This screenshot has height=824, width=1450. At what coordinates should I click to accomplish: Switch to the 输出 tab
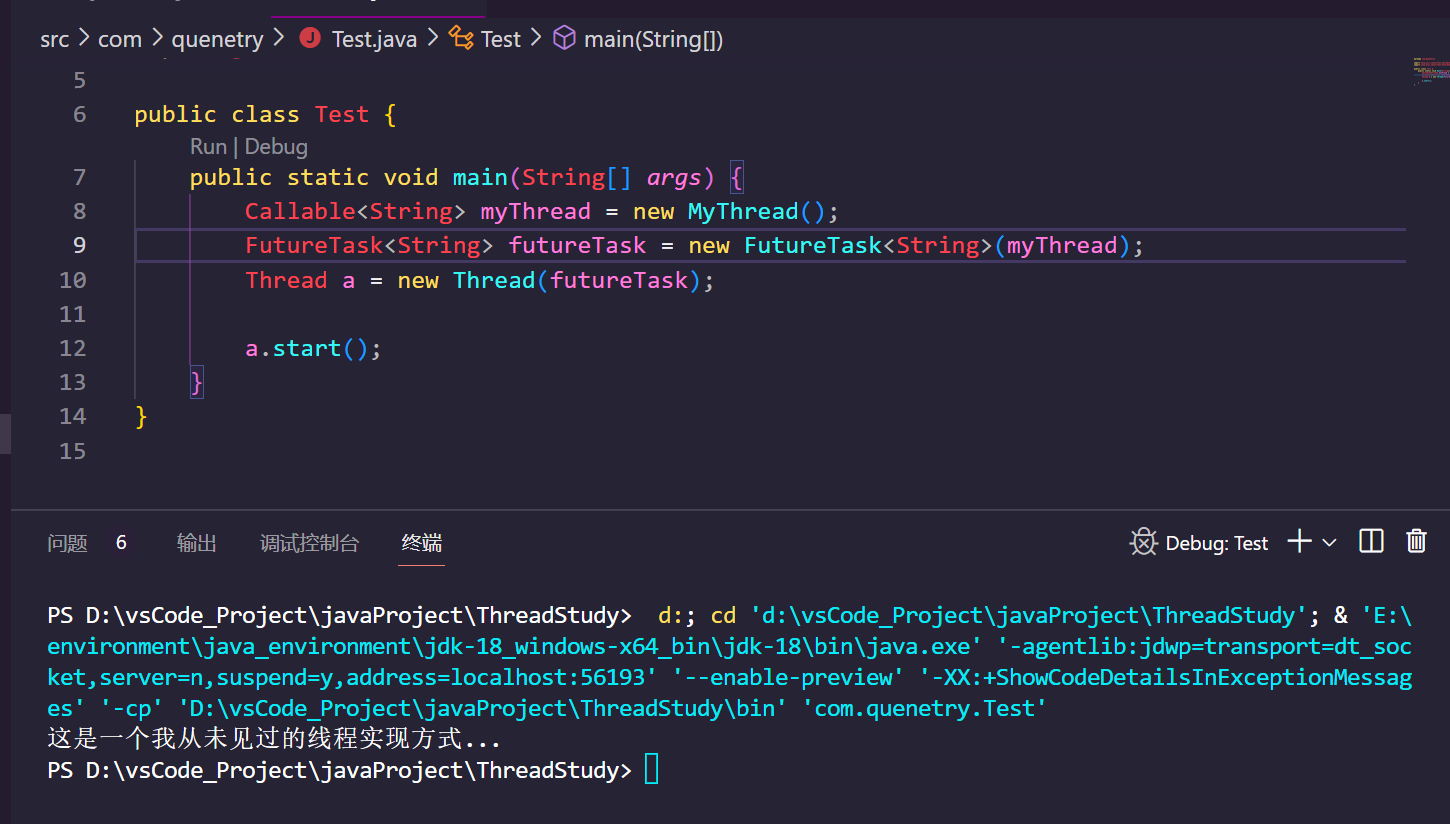coord(197,543)
